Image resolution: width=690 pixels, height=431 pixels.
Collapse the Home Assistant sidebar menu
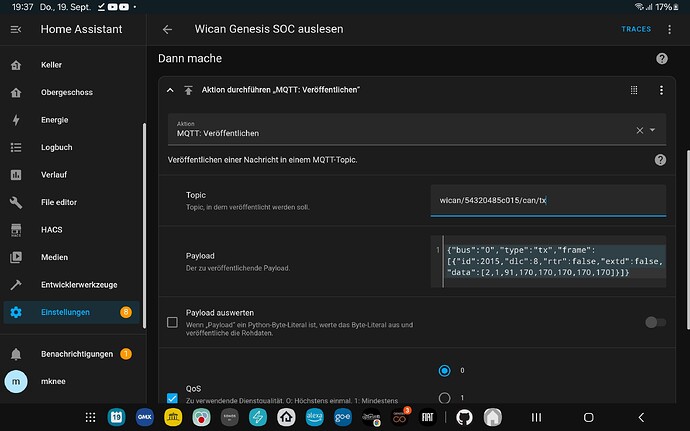[16, 29]
